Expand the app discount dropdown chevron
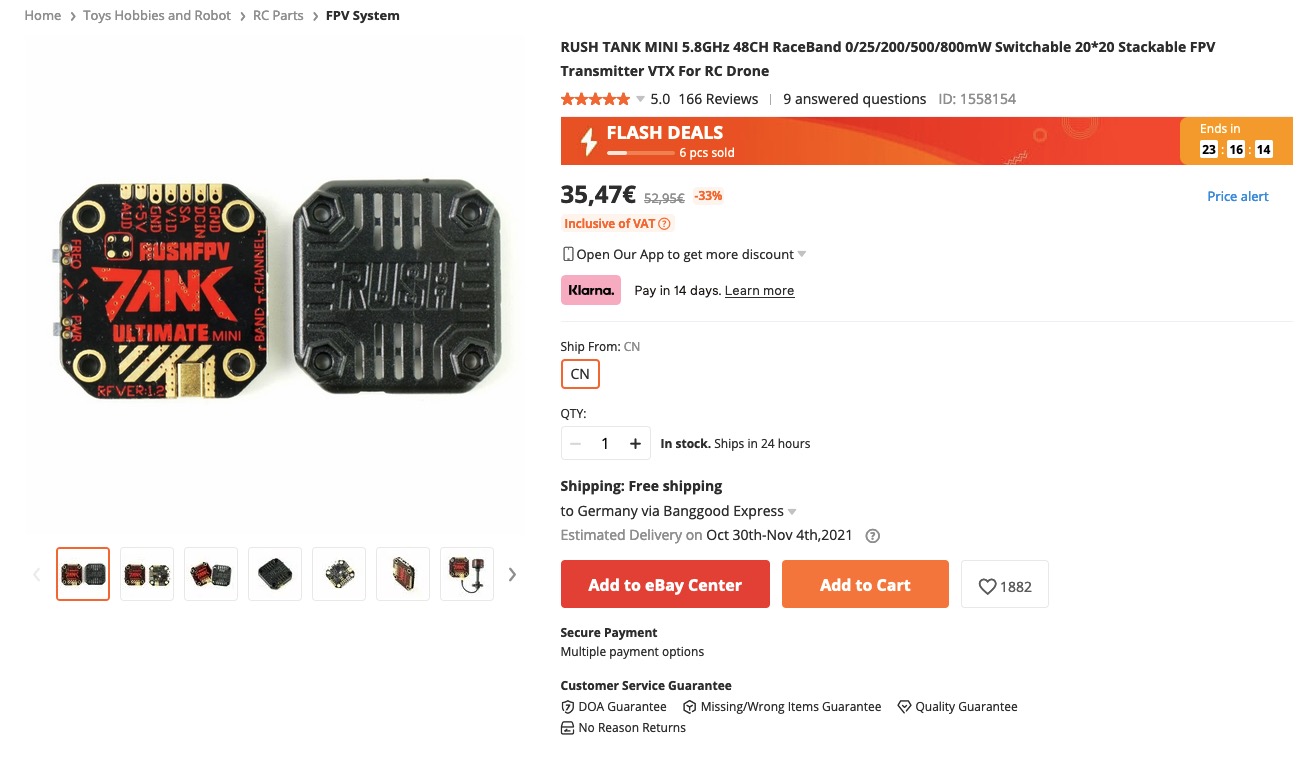 pos(801,254)
